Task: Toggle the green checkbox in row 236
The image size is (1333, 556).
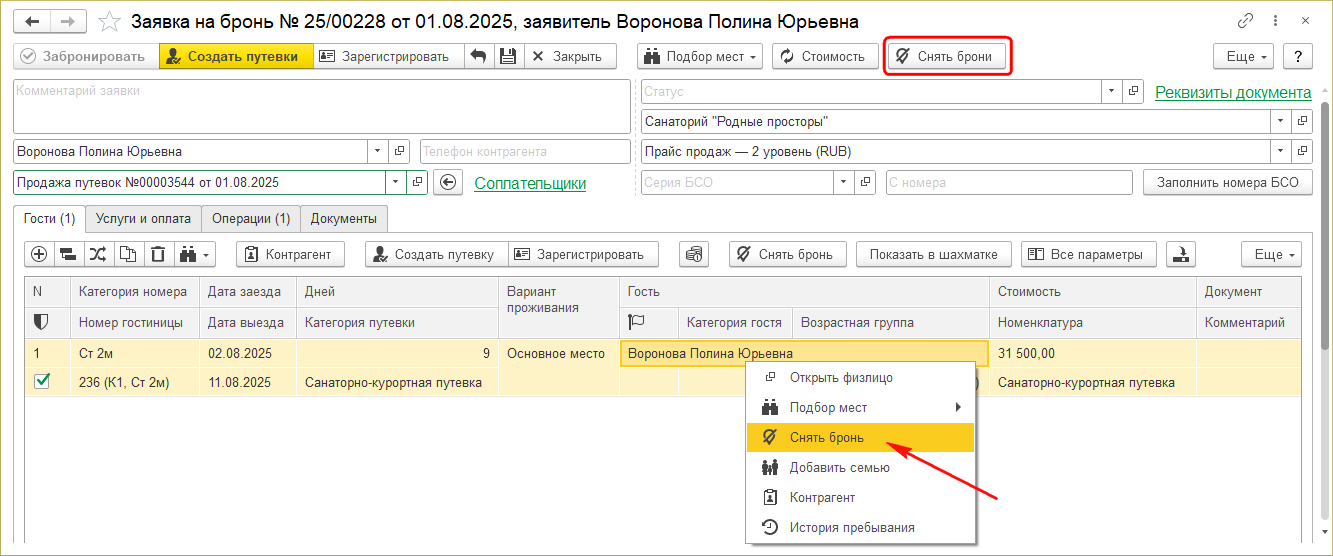Action: pos(42,381)
